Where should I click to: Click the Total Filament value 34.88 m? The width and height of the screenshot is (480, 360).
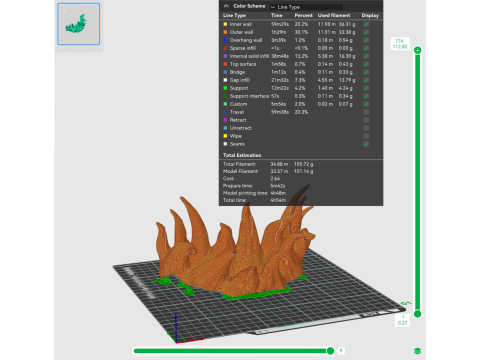(x=279, y=164)
